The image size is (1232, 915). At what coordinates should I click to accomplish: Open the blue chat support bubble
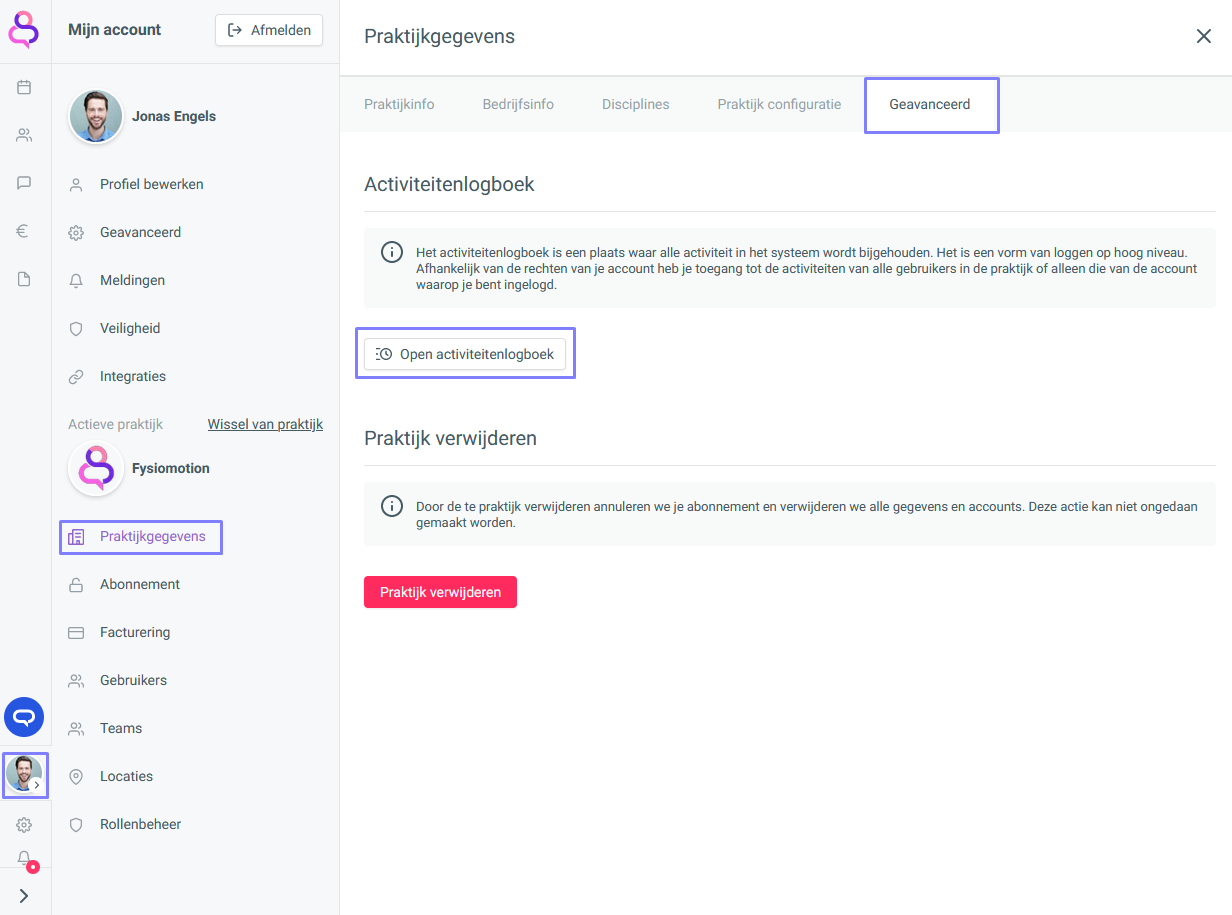24,717
